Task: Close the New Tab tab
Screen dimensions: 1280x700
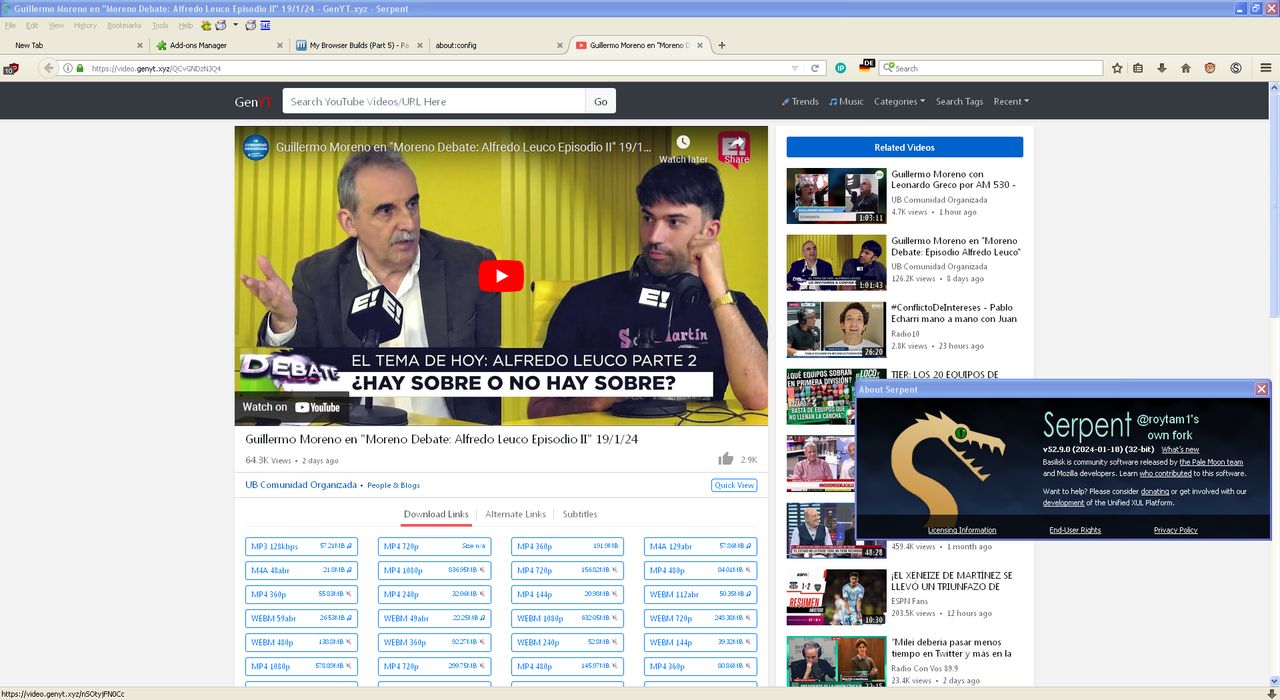Action: [x=140, y=45]
